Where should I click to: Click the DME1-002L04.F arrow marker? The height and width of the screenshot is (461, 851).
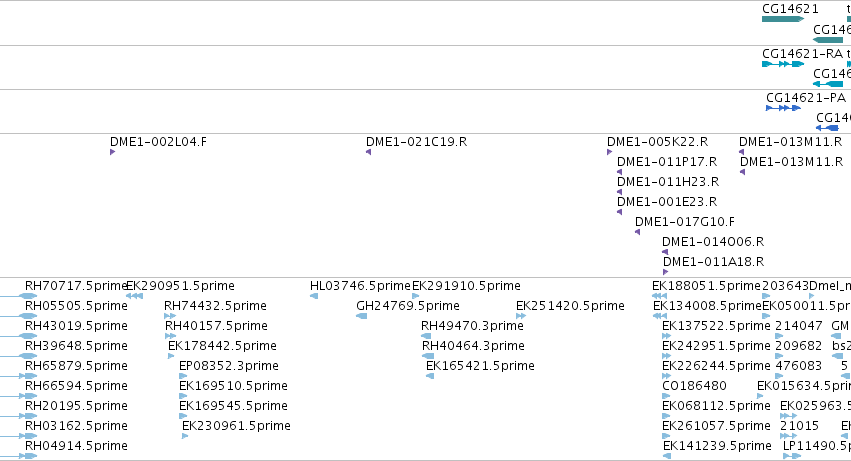tap(112, 152)
